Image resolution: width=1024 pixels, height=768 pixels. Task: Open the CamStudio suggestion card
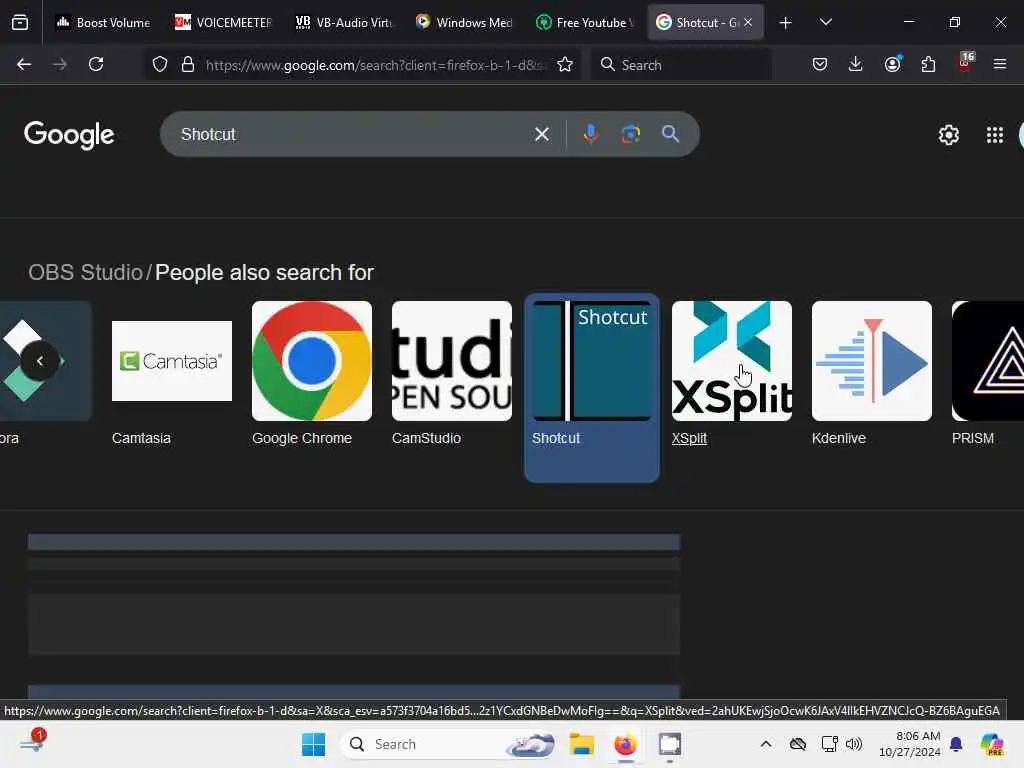(x=452, y=374)
